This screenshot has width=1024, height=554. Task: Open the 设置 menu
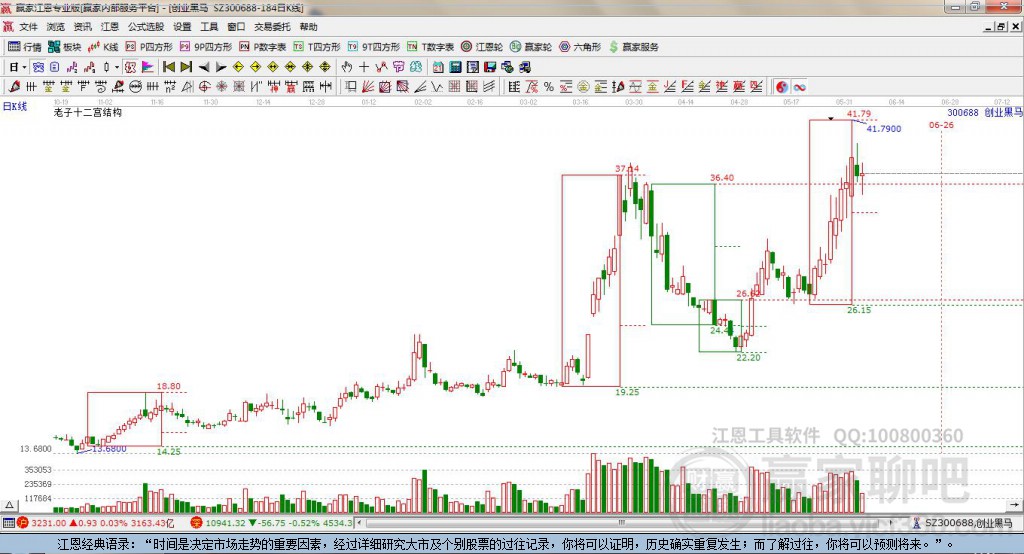[182, 27]
